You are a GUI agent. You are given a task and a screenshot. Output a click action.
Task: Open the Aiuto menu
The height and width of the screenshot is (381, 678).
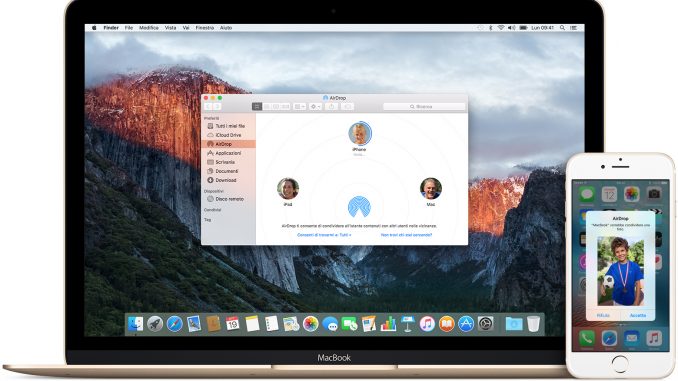pyautogui.click(x=226, y=28)
